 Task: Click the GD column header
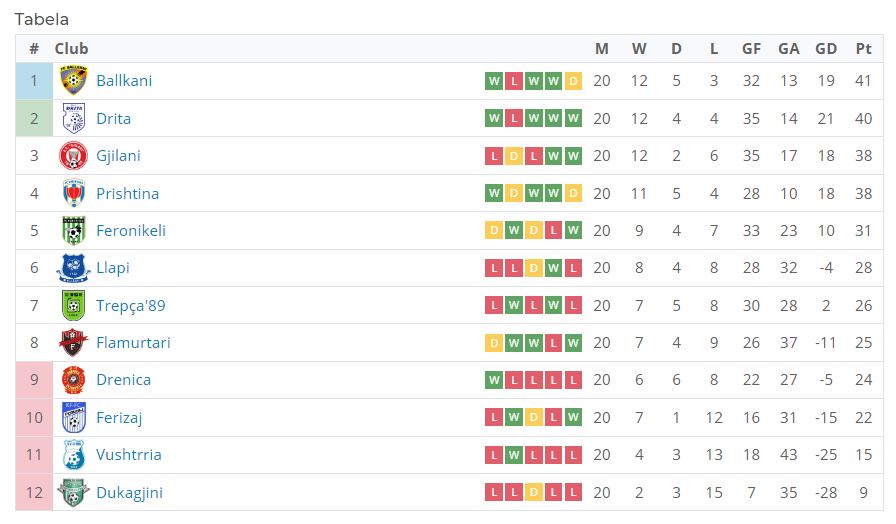click(826, 49)
